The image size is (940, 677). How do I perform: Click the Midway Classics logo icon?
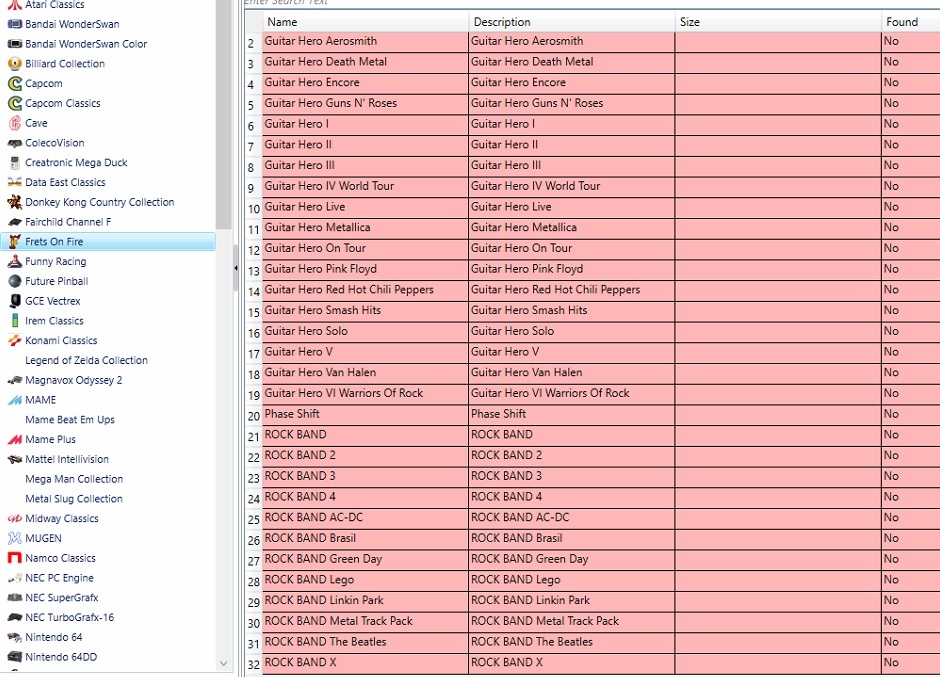pos(14,519)
